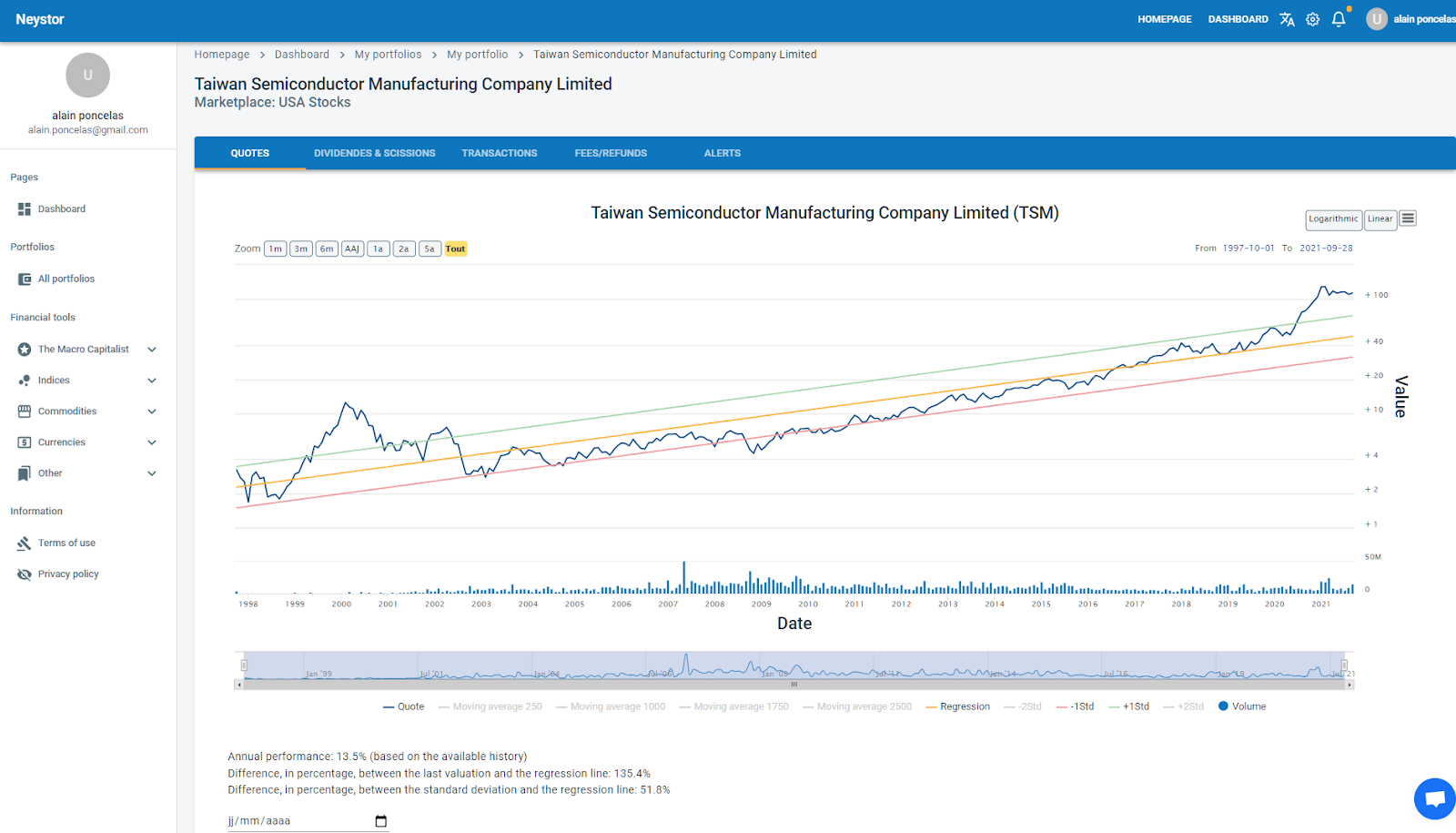This screenshot has height=833, width=1456.
Task: Click right handle of chart navigator
Action: click(x=1344, y=665)
